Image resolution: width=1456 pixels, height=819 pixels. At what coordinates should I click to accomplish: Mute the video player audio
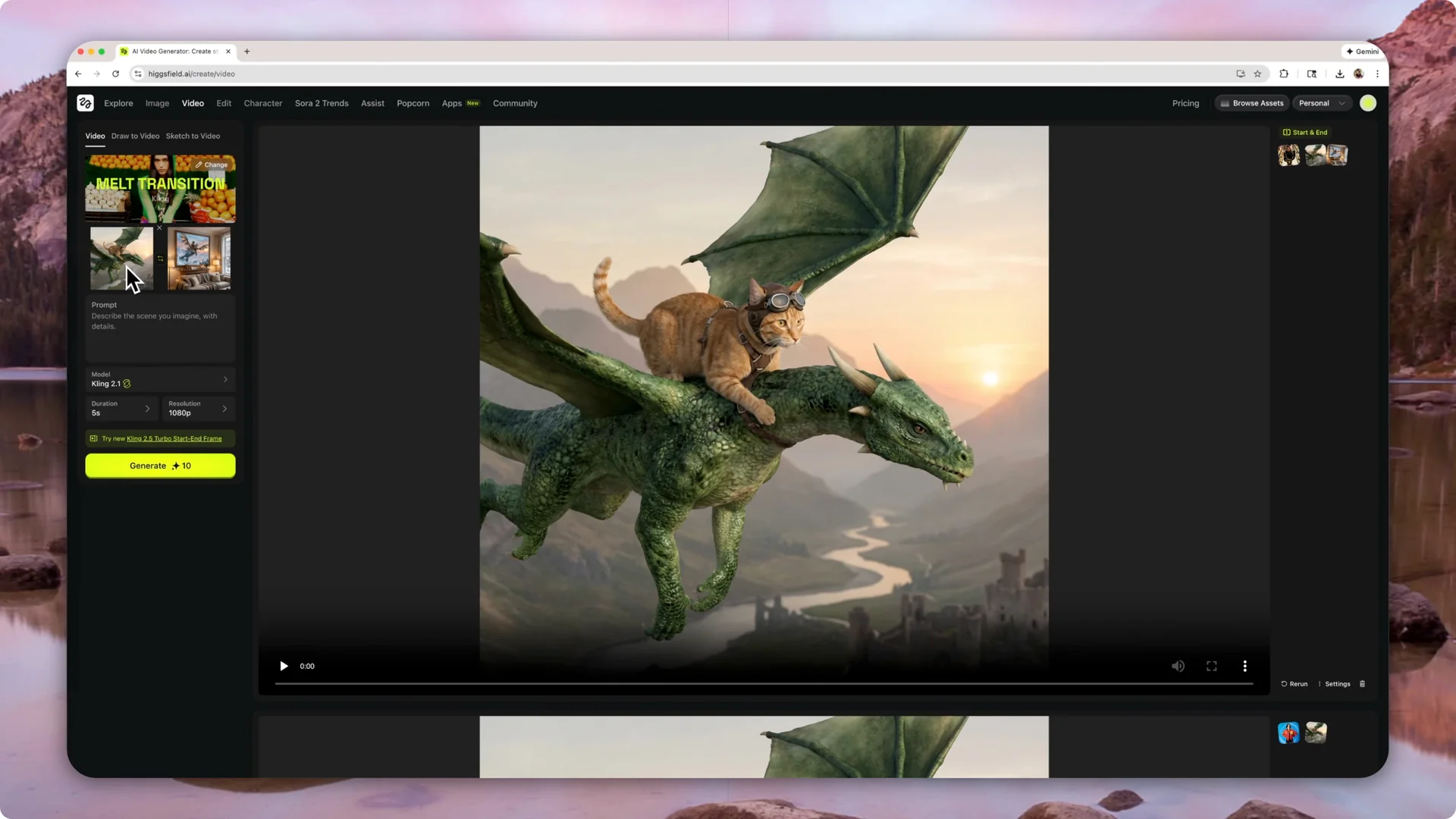[x=1178, y=666]
